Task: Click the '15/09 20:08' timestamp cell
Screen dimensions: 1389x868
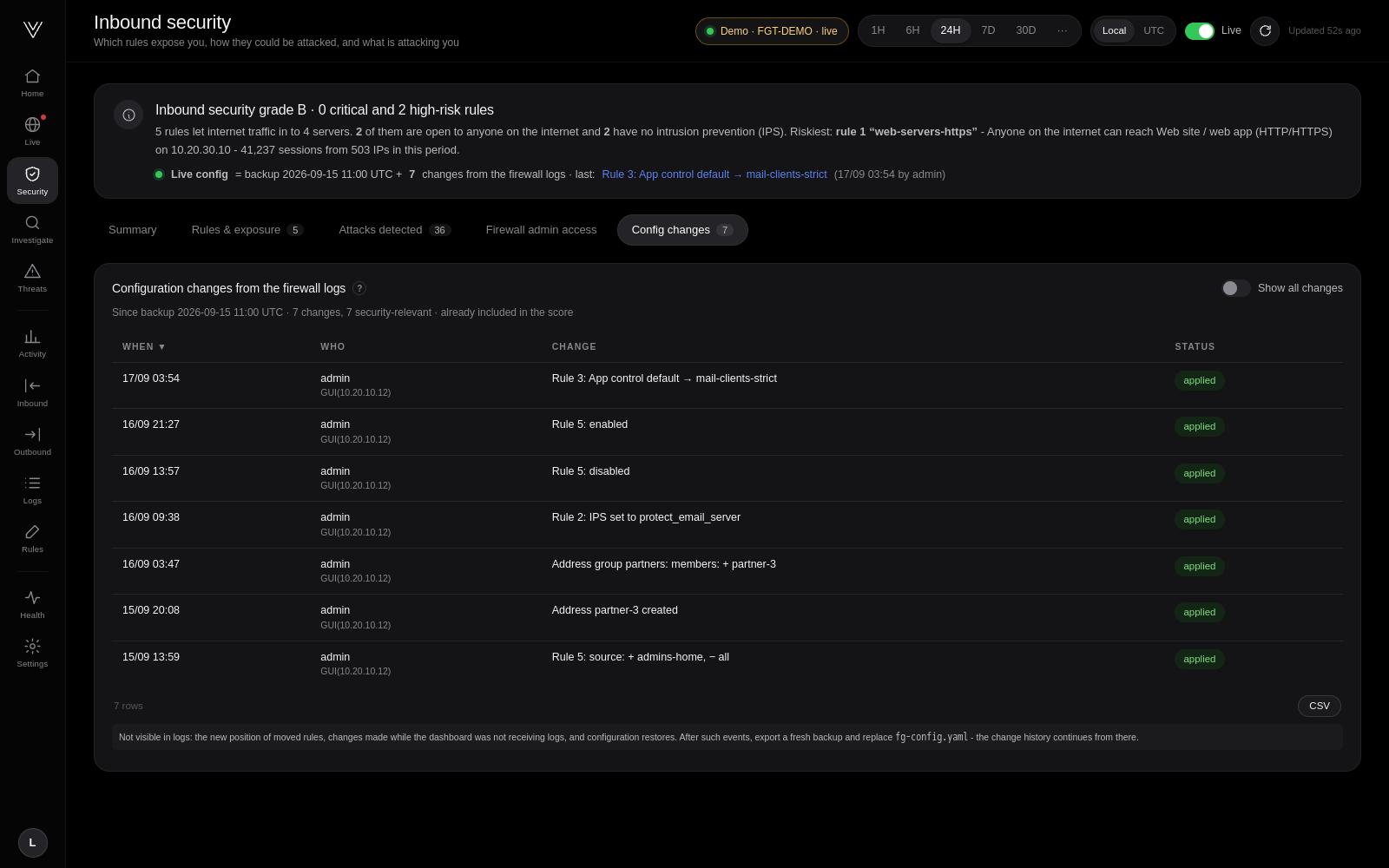Action: pyautogui.click(x=151, y=610)
